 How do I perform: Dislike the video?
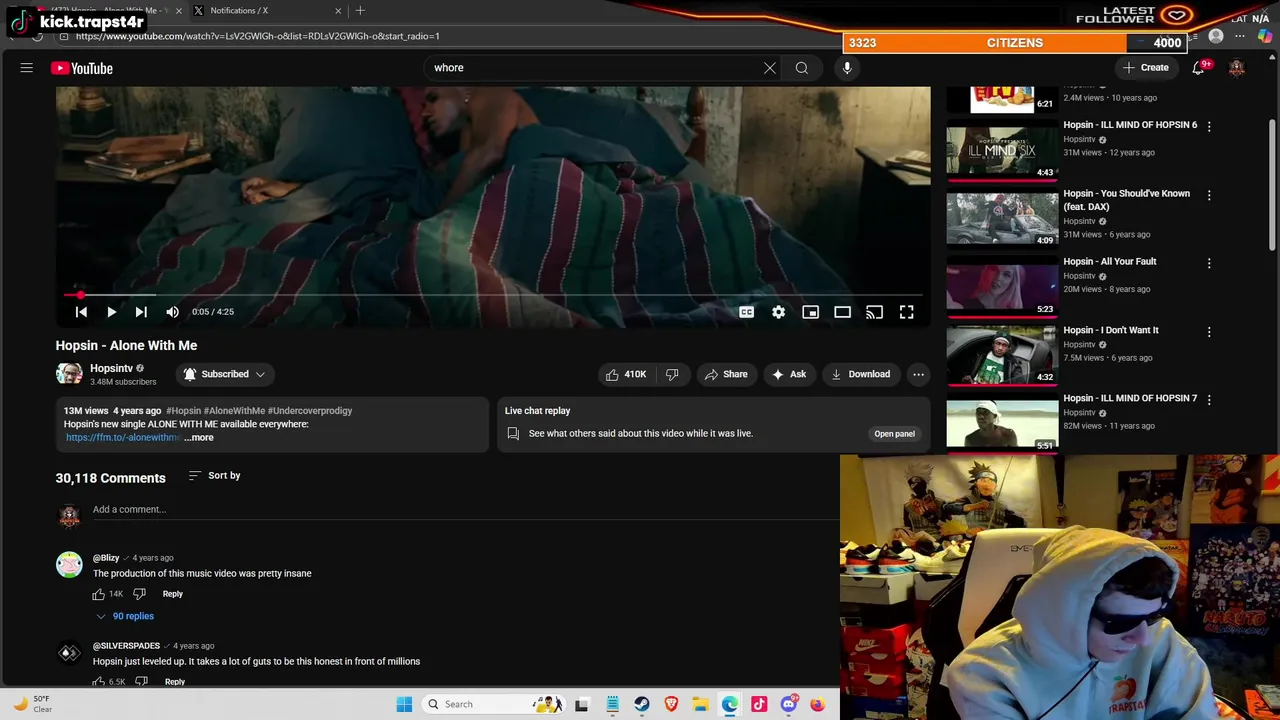pos(672,374)
